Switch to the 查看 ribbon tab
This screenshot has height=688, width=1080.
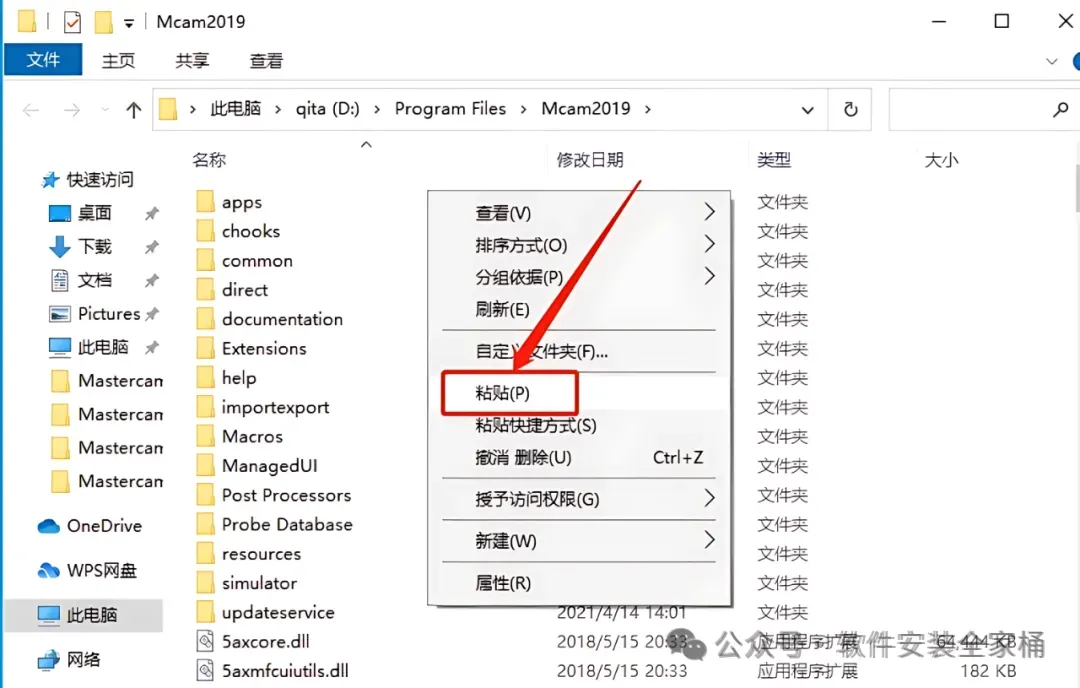coord(266,61)
